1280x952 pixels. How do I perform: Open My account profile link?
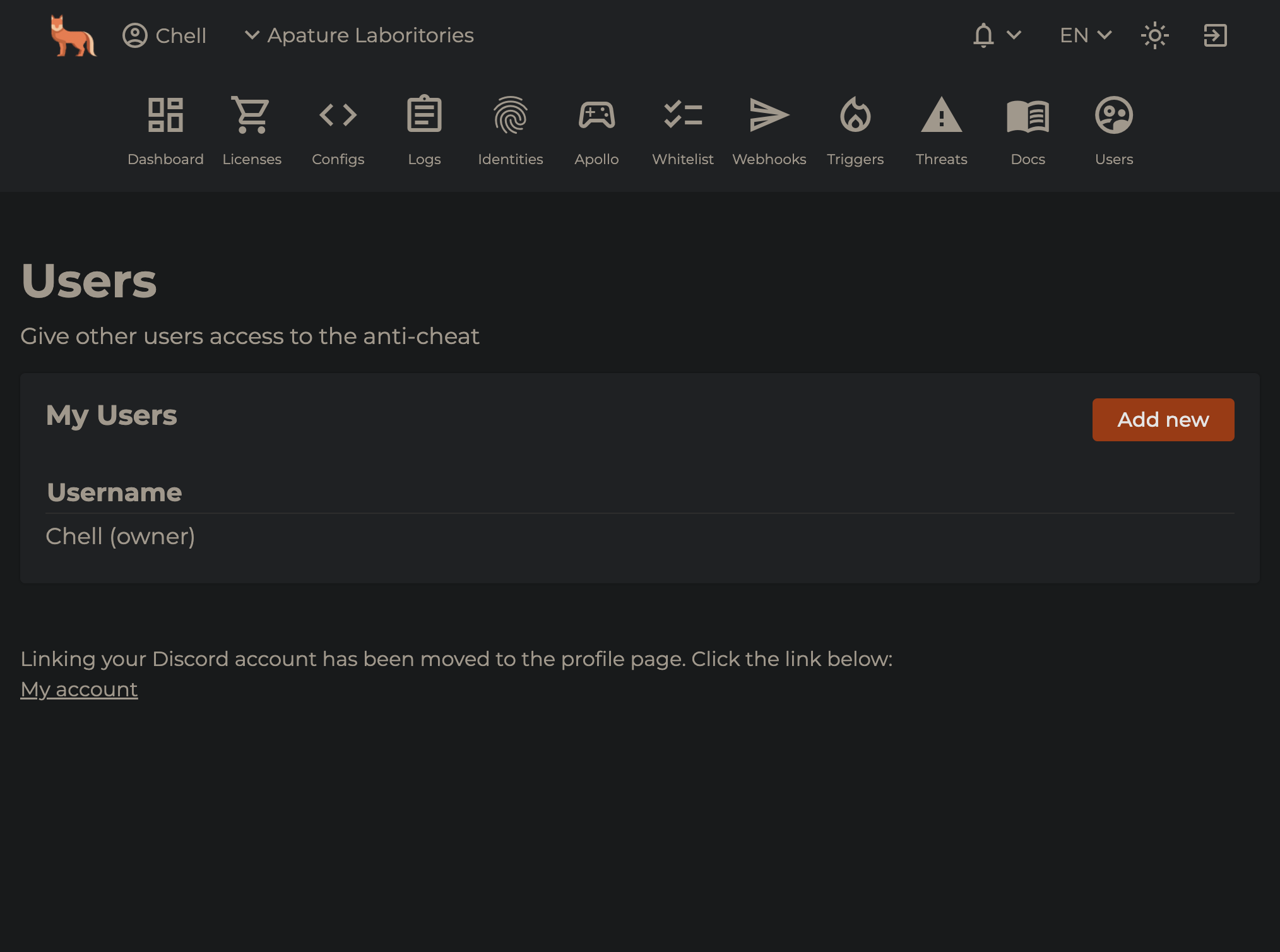pos(79,689)
